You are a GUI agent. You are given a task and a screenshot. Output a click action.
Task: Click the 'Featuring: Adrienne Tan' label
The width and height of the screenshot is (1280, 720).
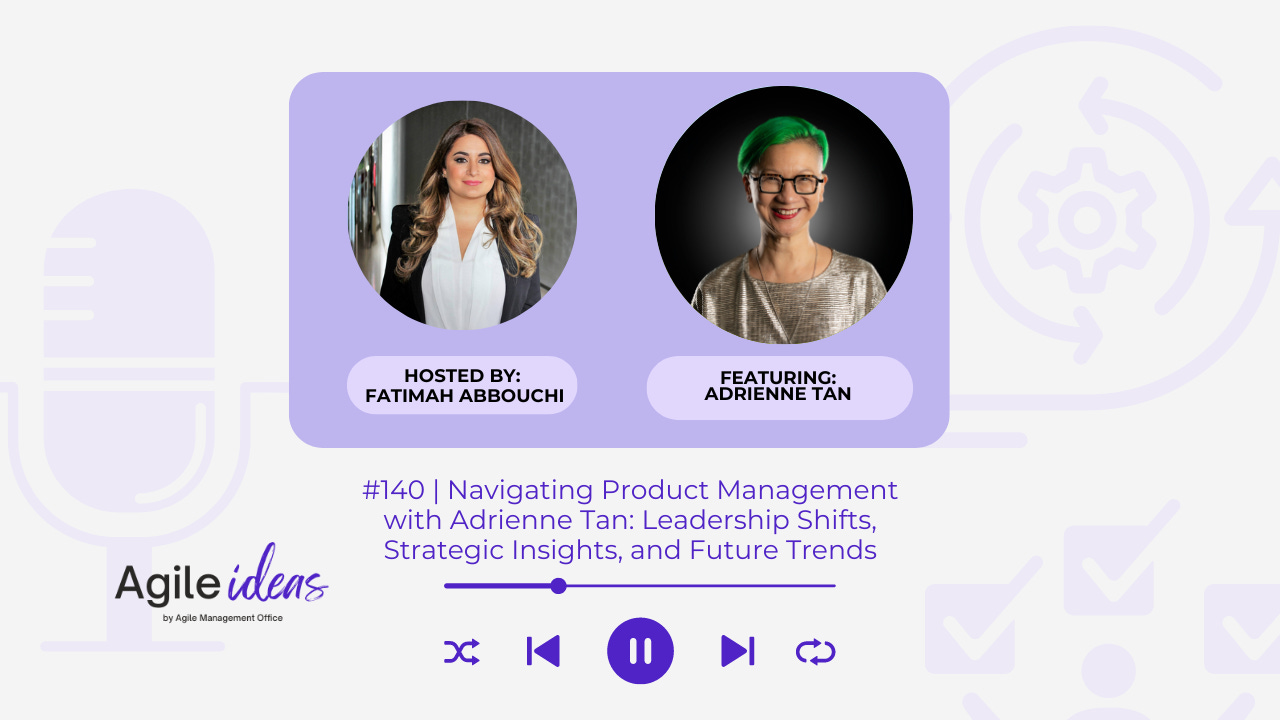(780, 387)
